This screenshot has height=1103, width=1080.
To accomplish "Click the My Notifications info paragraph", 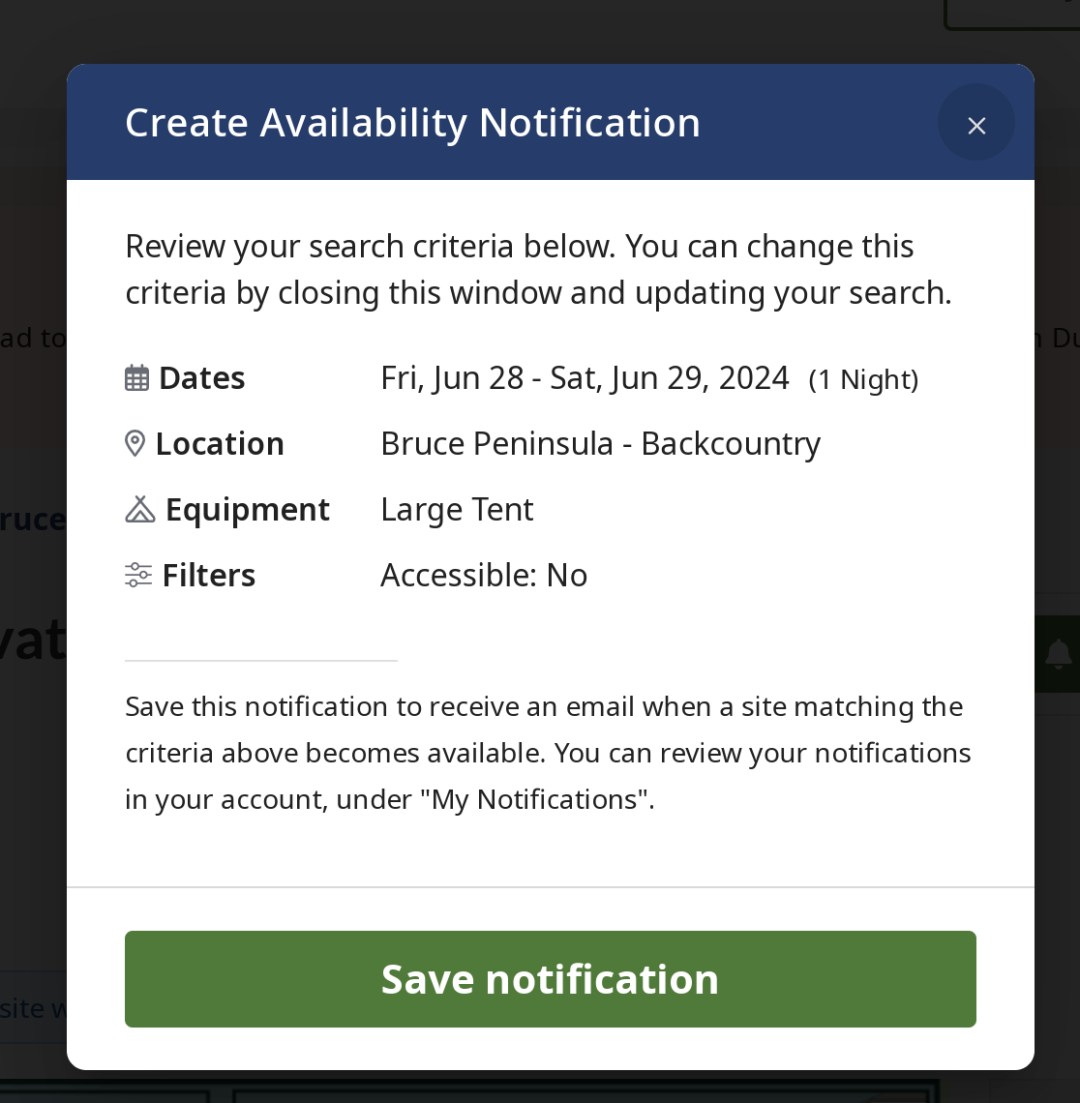I will coord(548,753).
